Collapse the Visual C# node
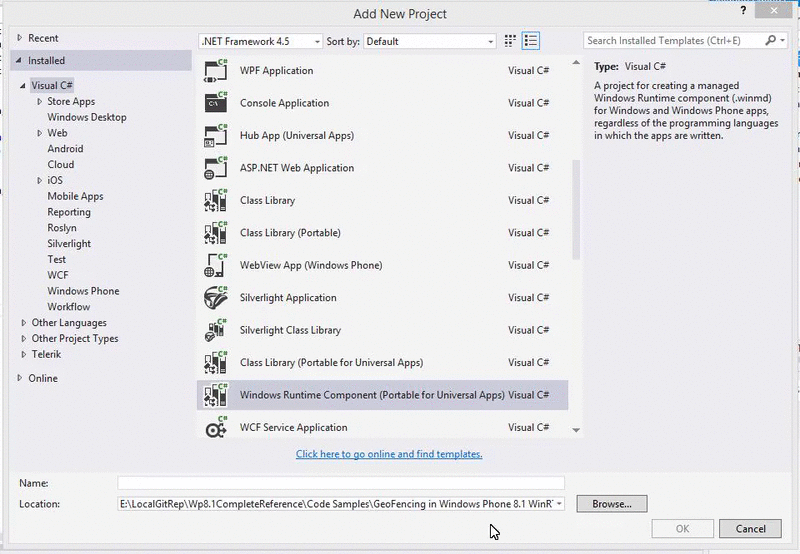Viewport: 800px width, 554px height. click(22, 86)
